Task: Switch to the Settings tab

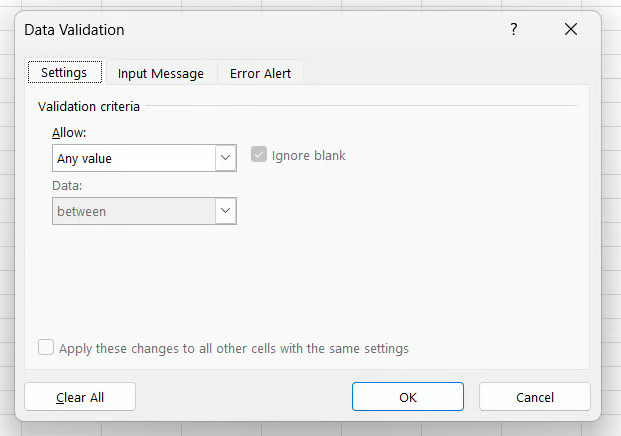Action: 64,73
